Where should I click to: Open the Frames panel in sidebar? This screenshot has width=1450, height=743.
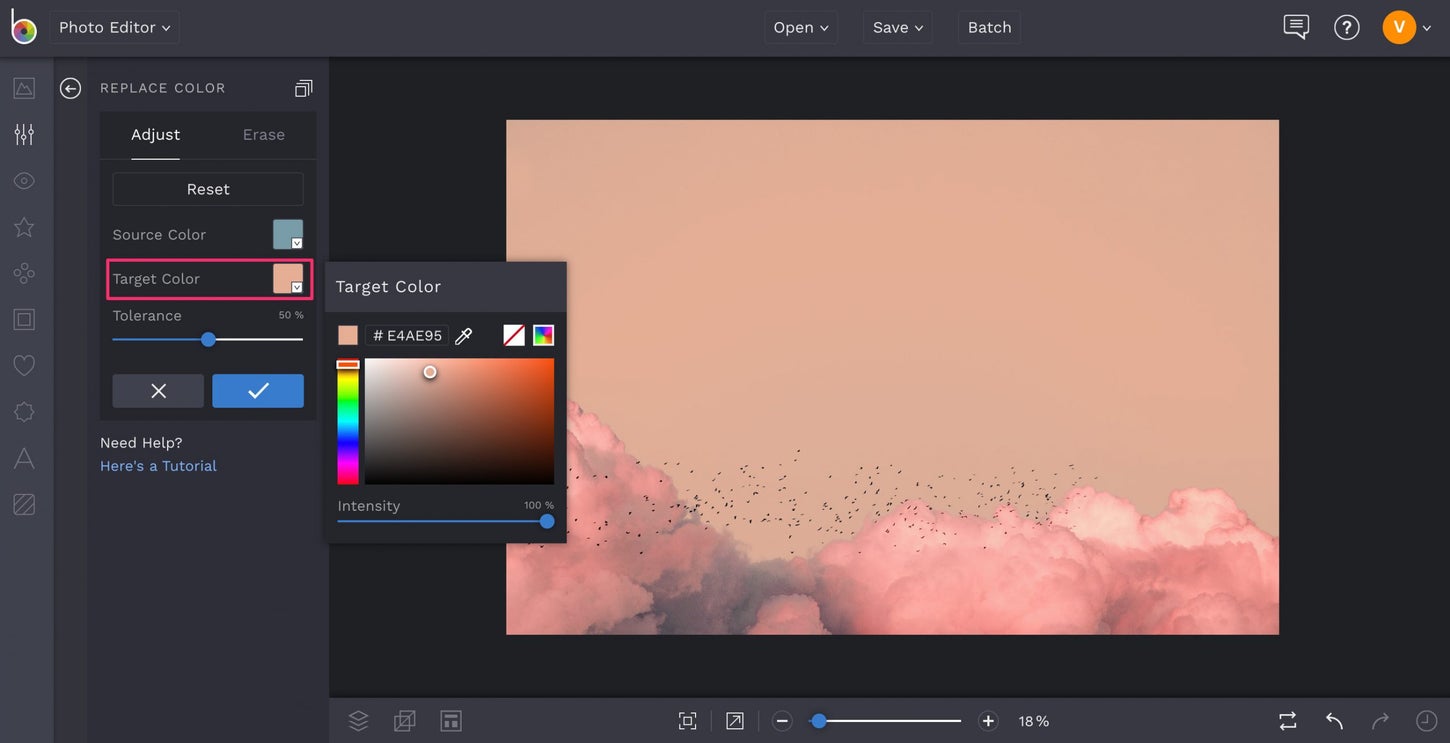click(24, 318)
